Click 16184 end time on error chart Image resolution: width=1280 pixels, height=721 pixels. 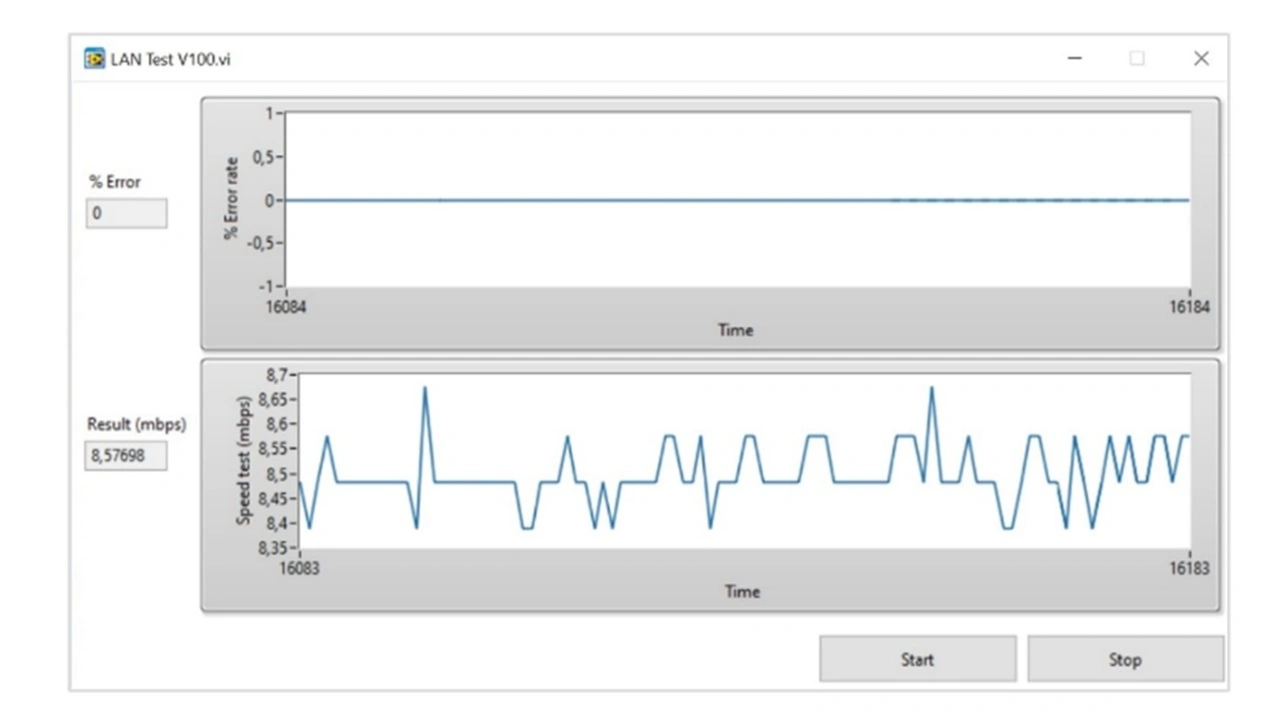[x=1189, y=307]
